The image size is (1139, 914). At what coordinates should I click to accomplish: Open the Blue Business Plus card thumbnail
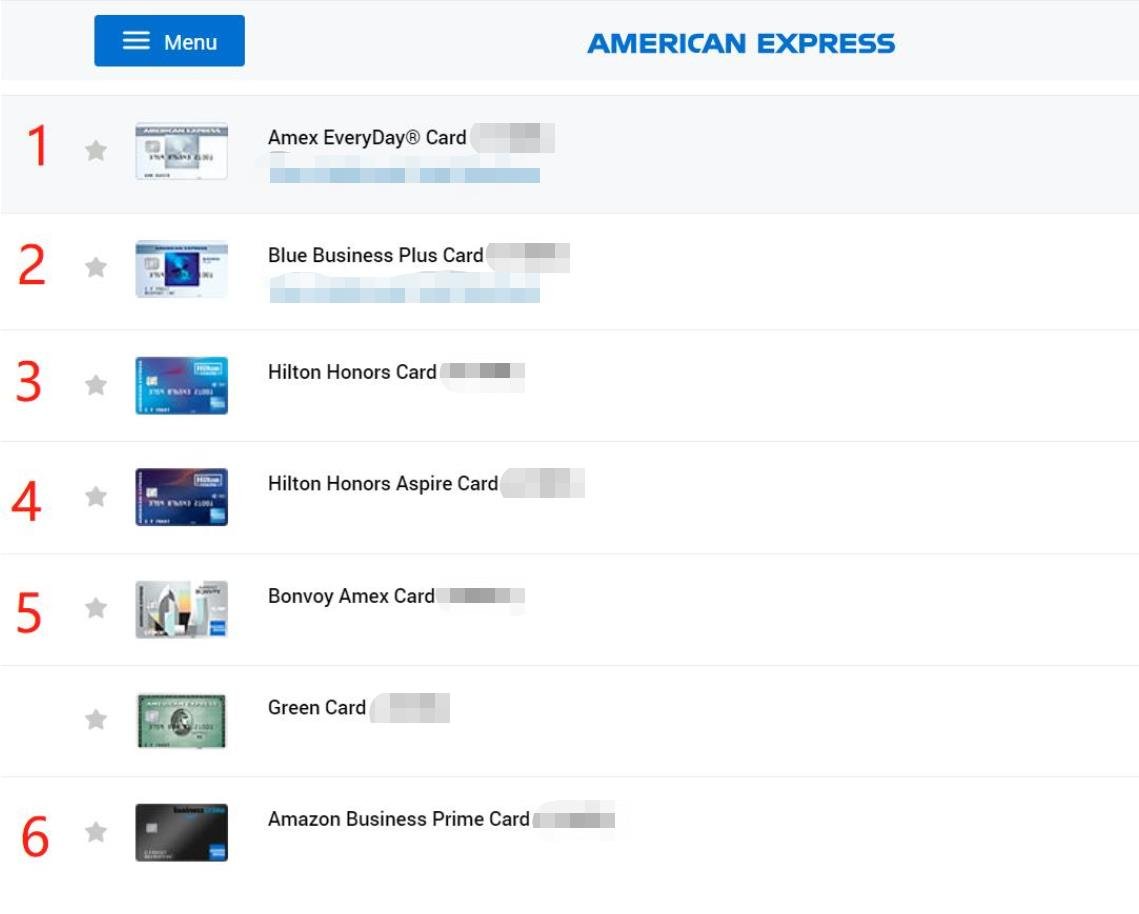(x=182, y=270)
